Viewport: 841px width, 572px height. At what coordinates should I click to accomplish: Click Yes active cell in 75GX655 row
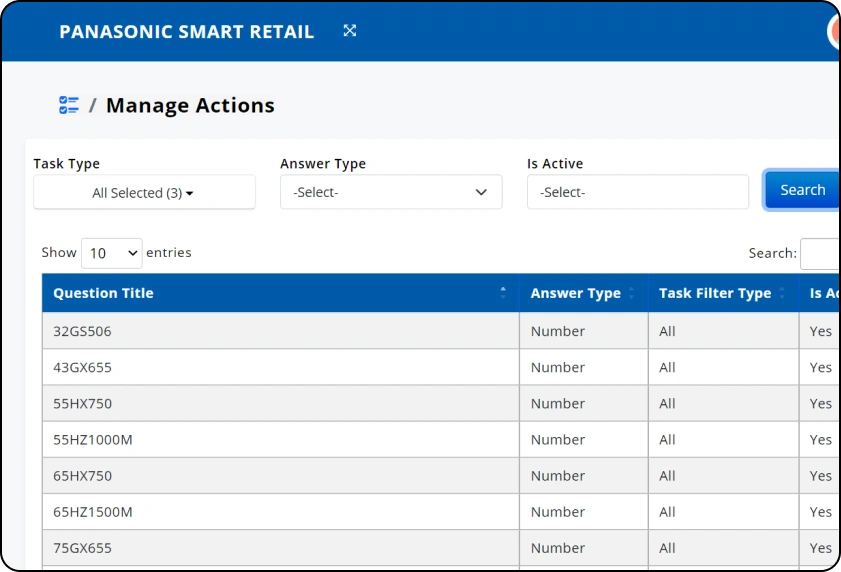(x=820, y=548)
